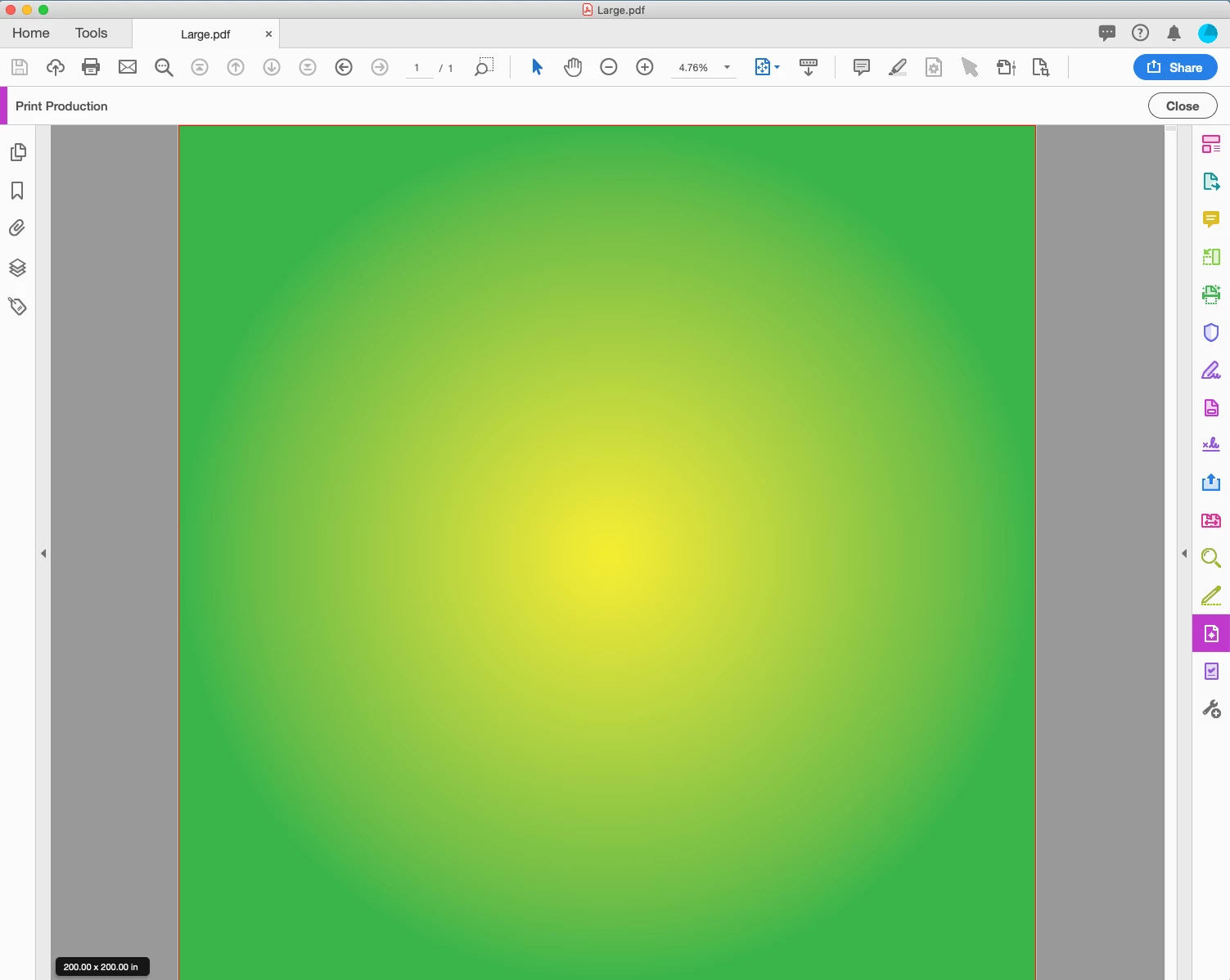Close the Large.pdf tab
The width and height of the screenshot is (1230, 980).
pos(268,34)
